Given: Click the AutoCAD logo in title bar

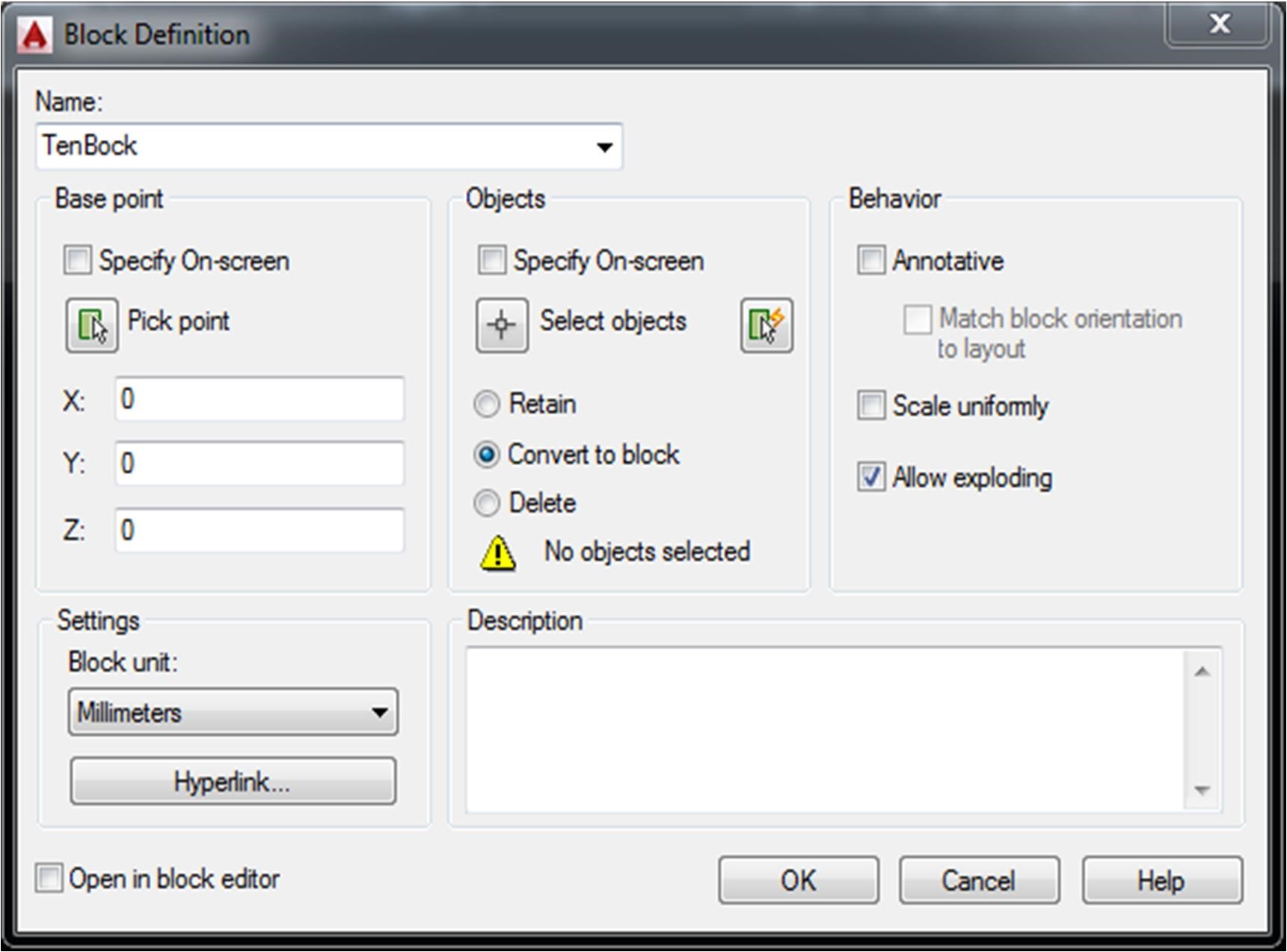Looking at the screenshot, I should [34, 36].
